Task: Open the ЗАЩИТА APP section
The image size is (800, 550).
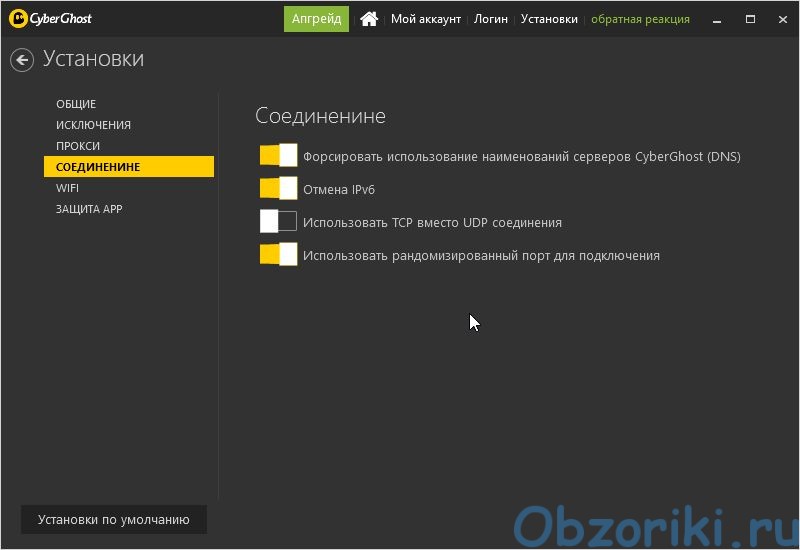Action: coord(89,209)
